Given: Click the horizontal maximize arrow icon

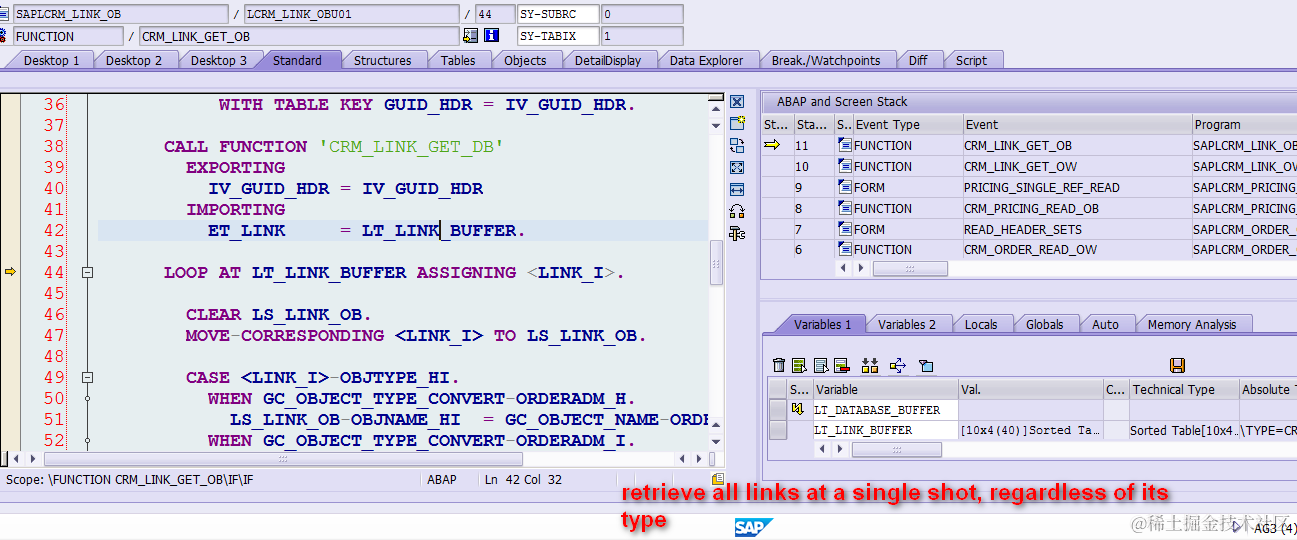Looking at the screenshot, I should click(737, 189).
